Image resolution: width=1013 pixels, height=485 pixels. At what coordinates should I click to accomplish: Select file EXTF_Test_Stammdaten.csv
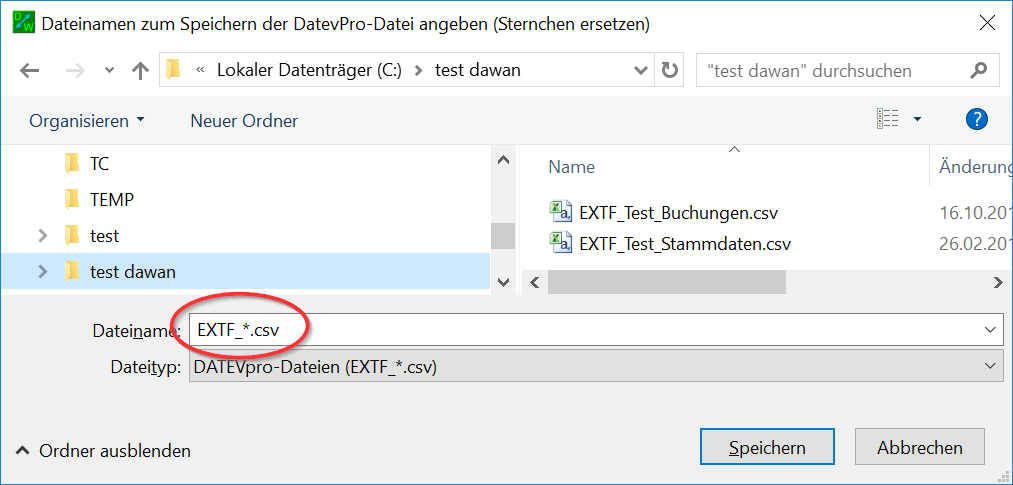(685, 244)
